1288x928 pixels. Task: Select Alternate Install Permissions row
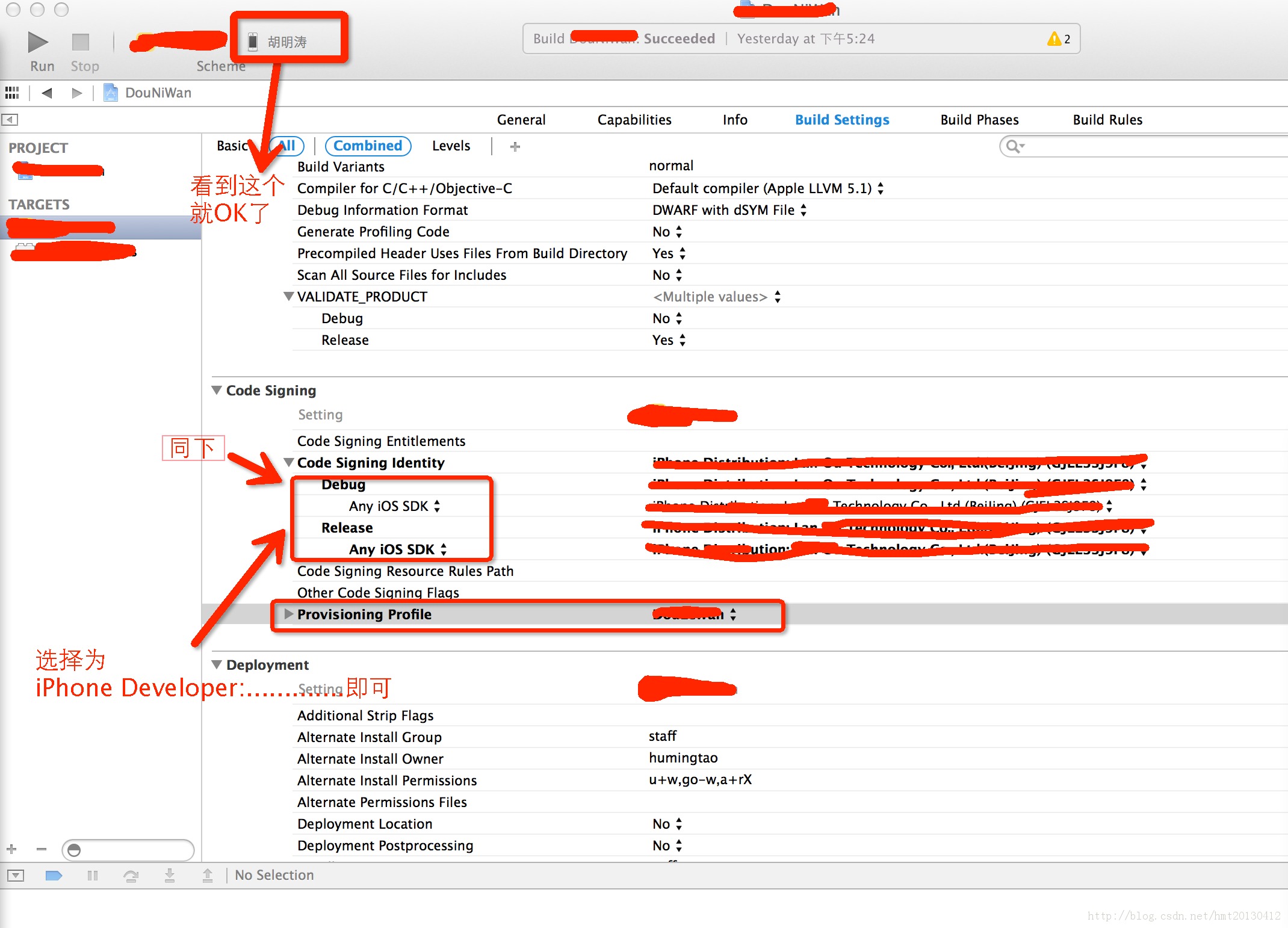tap(790, 781)
